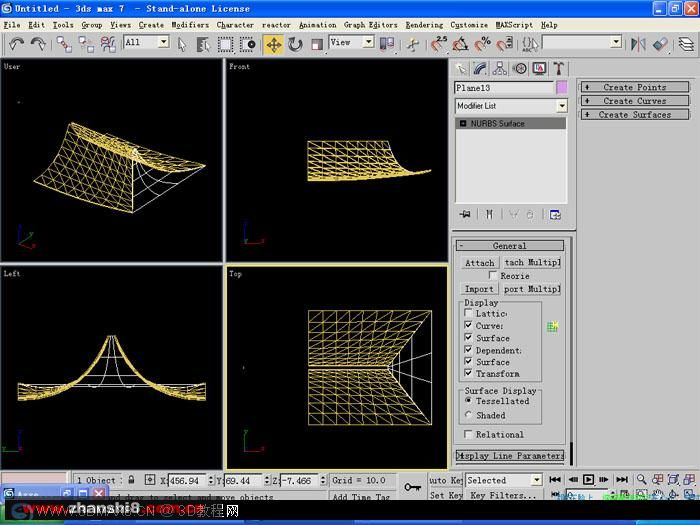Open the Create command panel tab
This screenshot has height=525, width=700.
coord(461,68)
